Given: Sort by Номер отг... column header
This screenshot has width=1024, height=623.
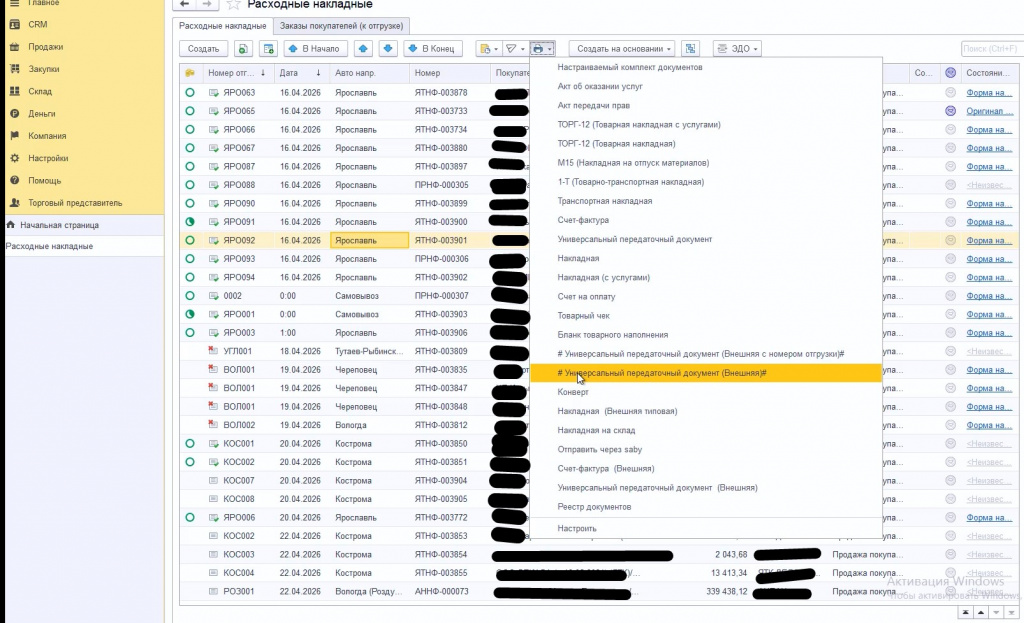Looking at the screenshot, I should [236, 72].
